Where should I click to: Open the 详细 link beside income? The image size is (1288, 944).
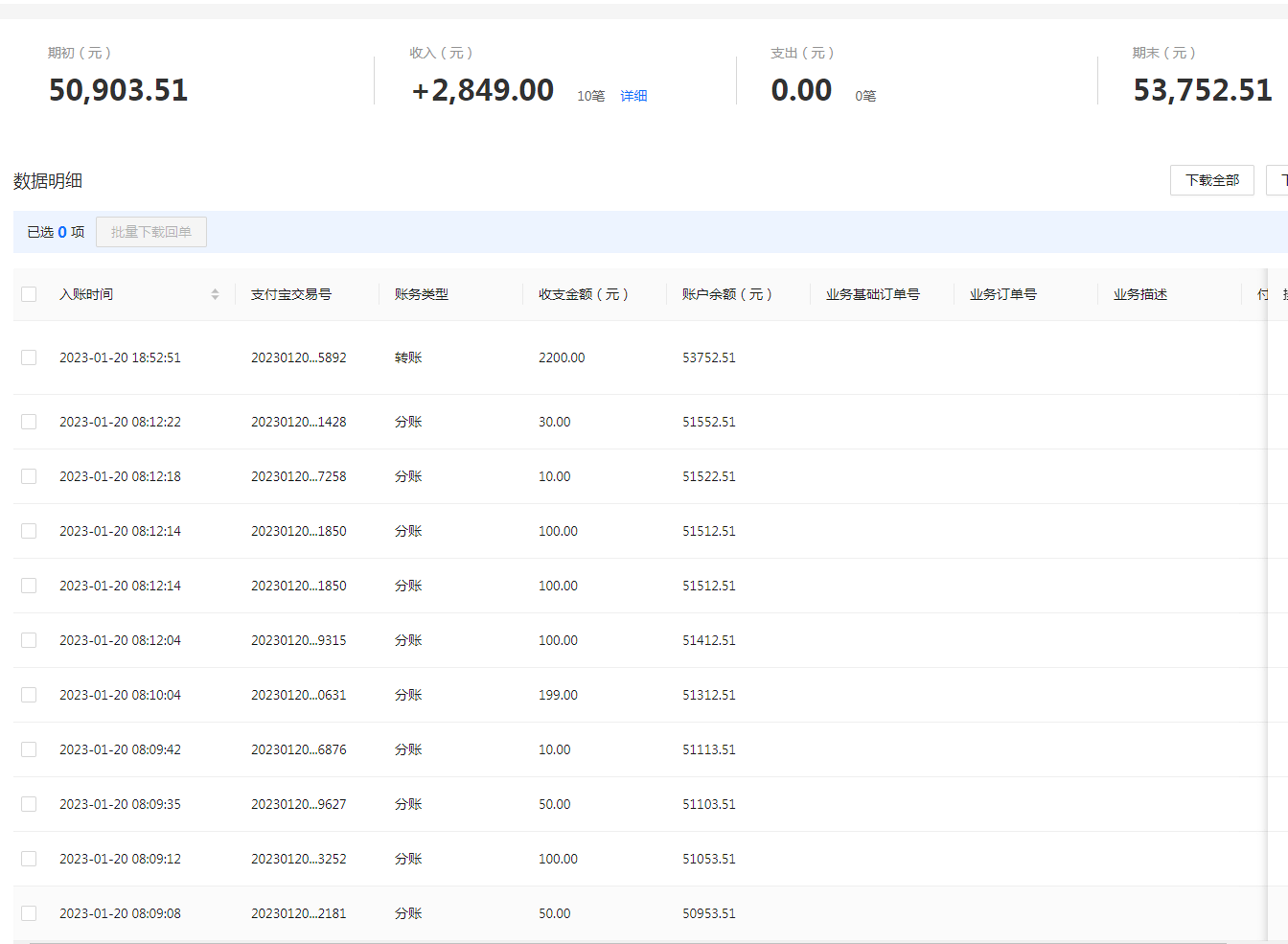pyautogui.click(x=633, y=96)
